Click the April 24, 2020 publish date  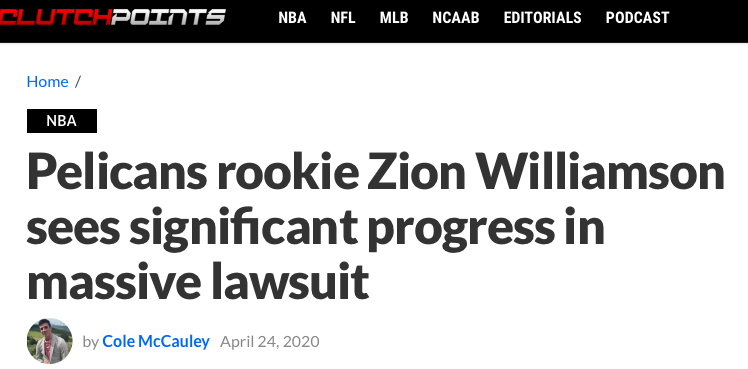point(270,341)
